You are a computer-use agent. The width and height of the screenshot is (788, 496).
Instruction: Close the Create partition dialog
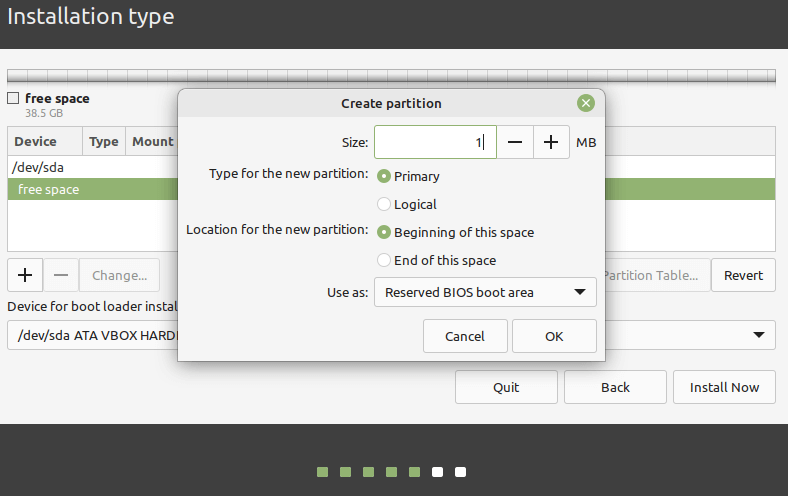[586, 103]
